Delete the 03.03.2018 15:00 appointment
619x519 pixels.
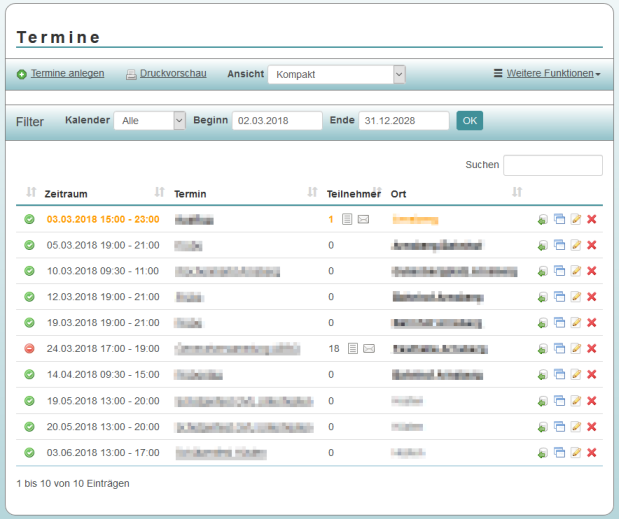tap(591, 219)
